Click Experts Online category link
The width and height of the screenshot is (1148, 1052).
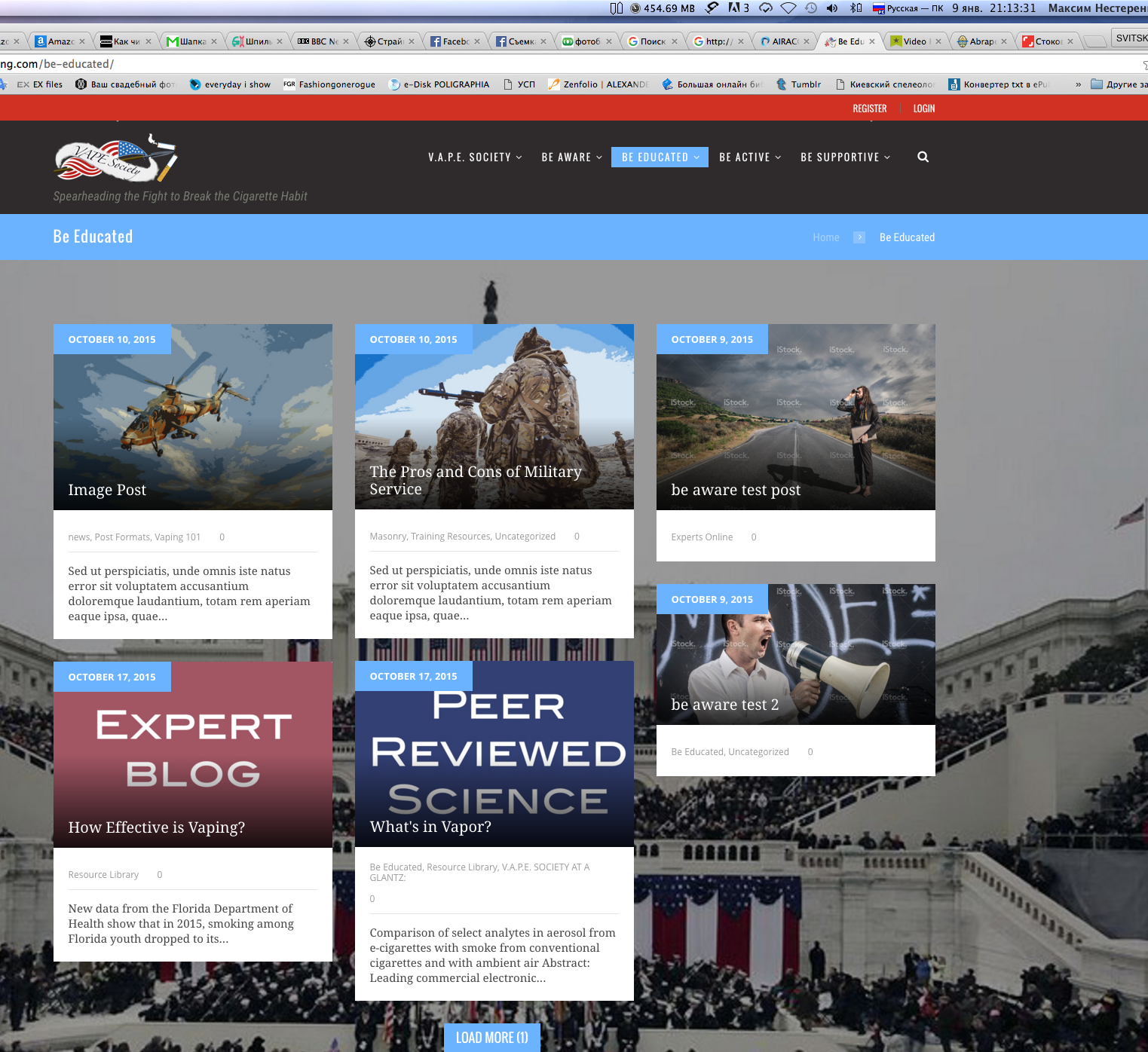702,537
